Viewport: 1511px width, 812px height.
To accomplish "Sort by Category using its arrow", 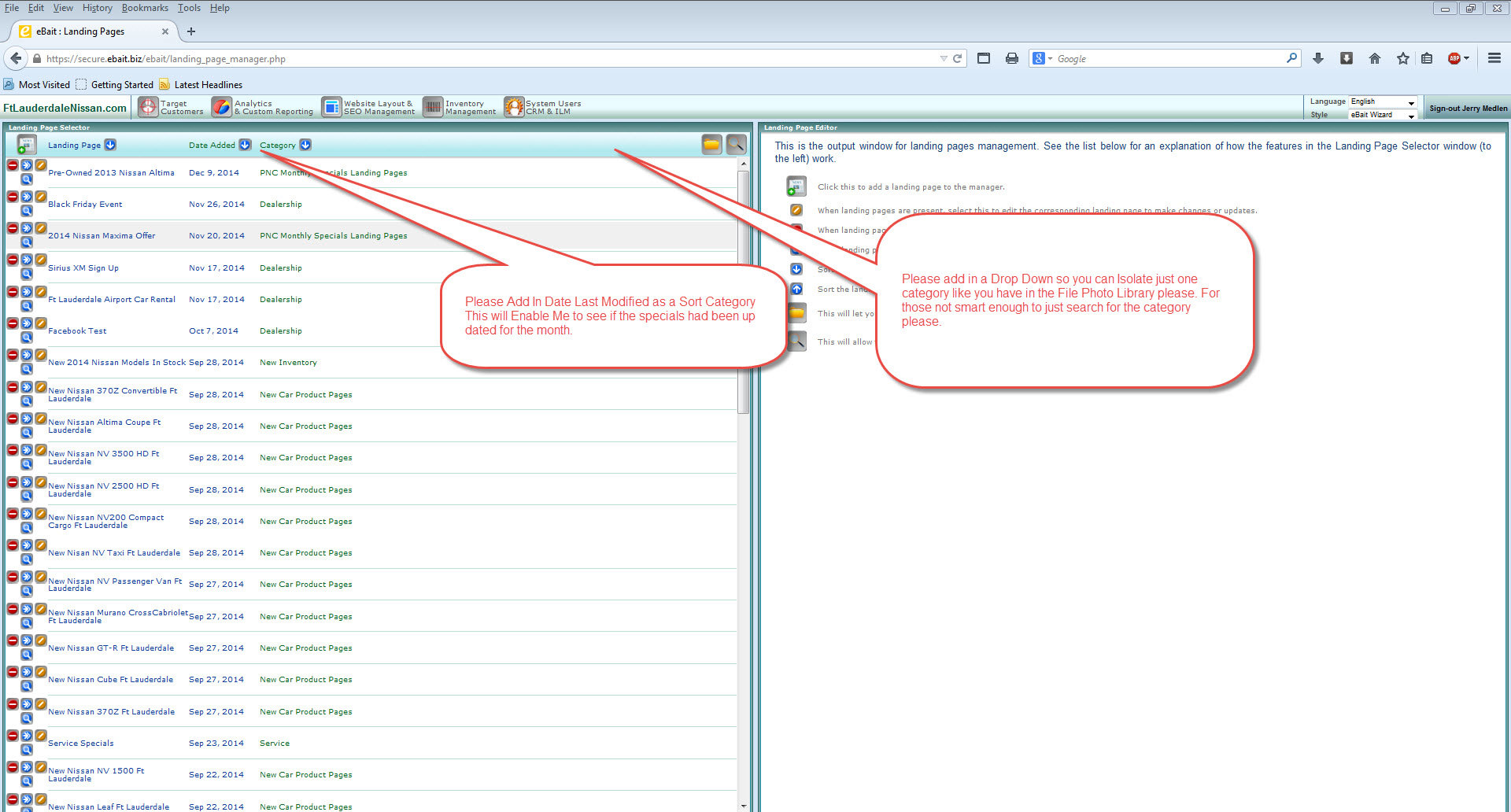I will (x=305, y=145).
